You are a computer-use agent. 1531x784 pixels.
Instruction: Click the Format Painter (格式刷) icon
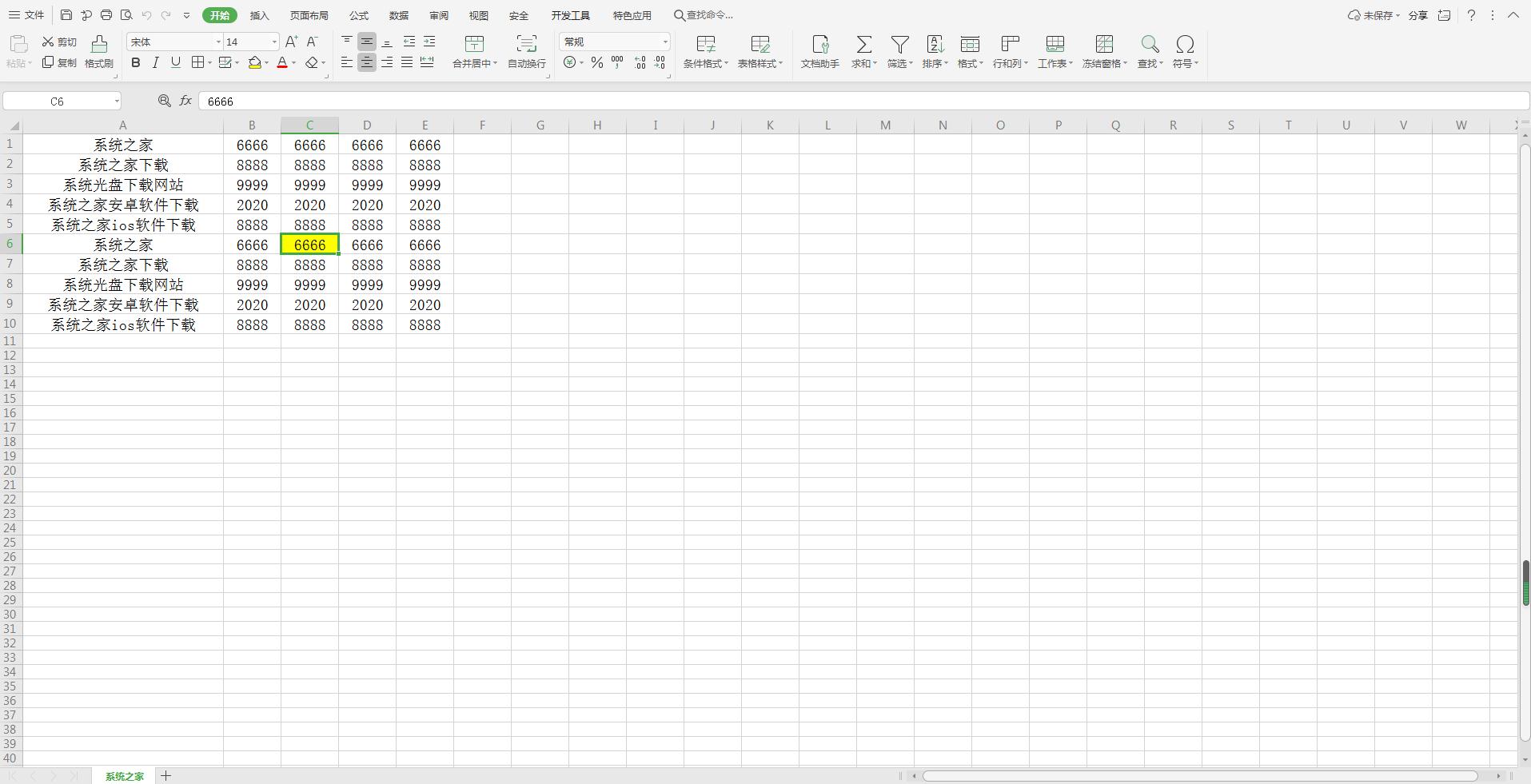pyautogui.click(x=99, y=44)
